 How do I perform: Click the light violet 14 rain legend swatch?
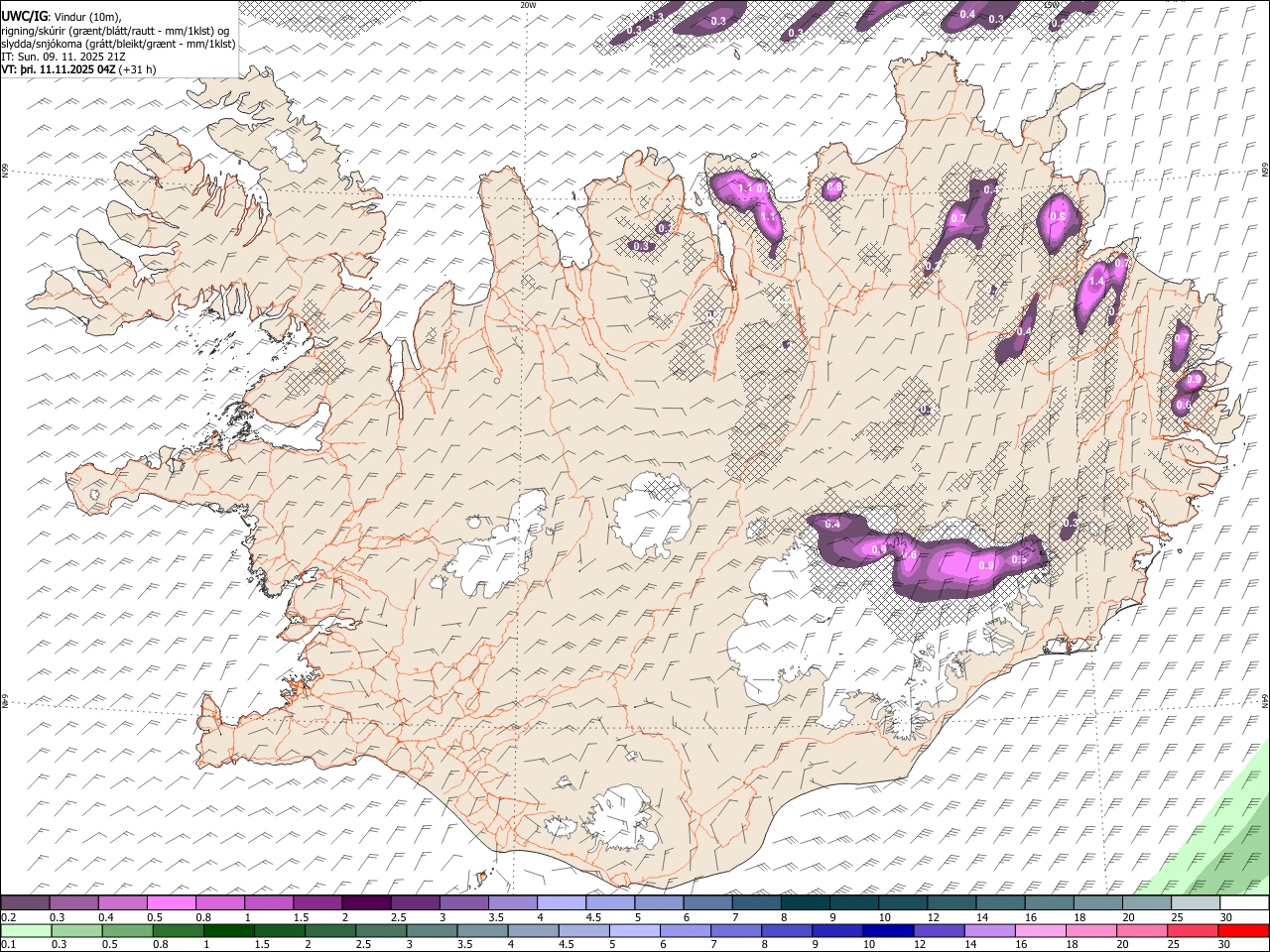tap(988, 931)
